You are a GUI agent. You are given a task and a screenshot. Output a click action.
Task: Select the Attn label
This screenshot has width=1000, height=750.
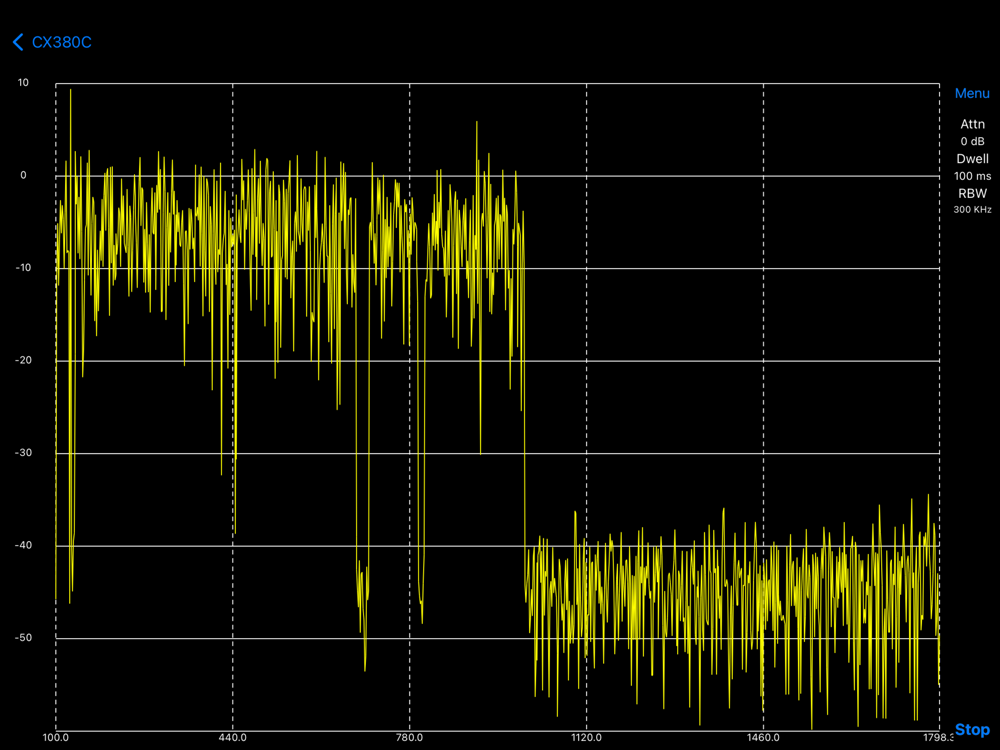point(973,124)
